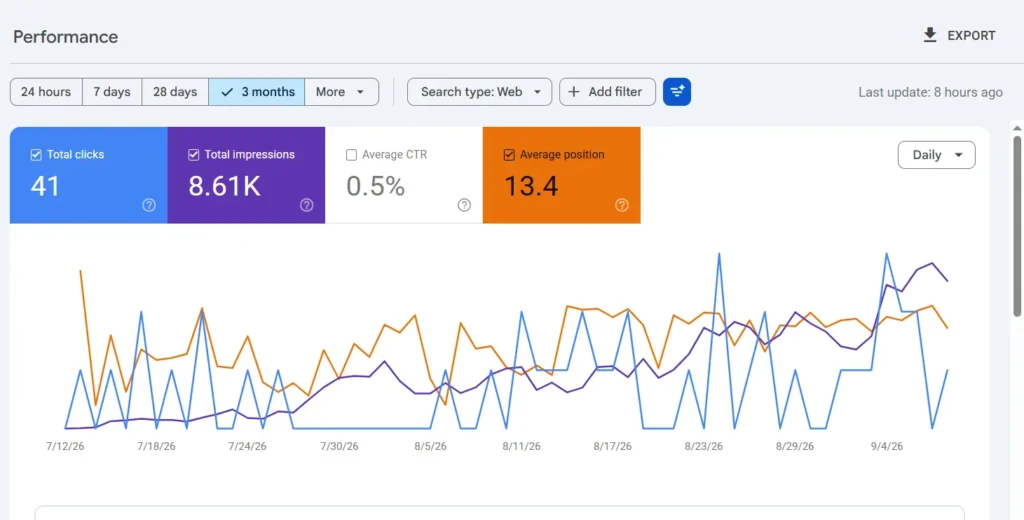Screen dimensions: 1024x520
Task: Click the plus icon in Add filter
Action: [574, 92]
